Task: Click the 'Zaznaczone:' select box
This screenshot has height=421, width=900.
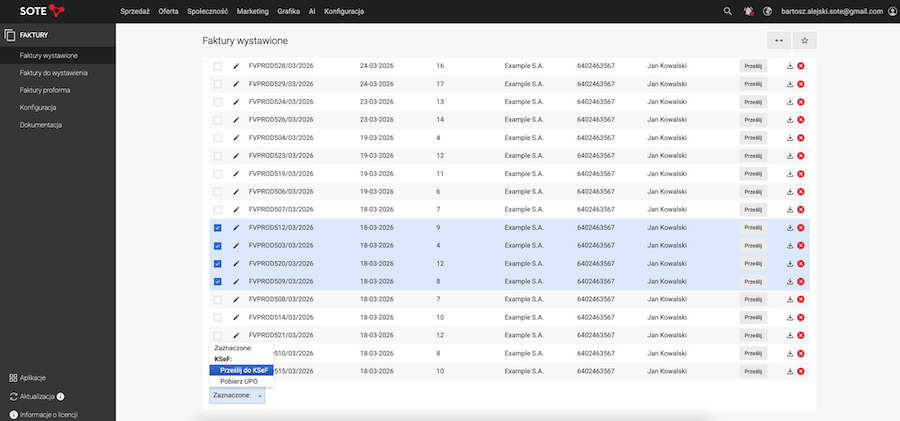Action: pos(237,395)
